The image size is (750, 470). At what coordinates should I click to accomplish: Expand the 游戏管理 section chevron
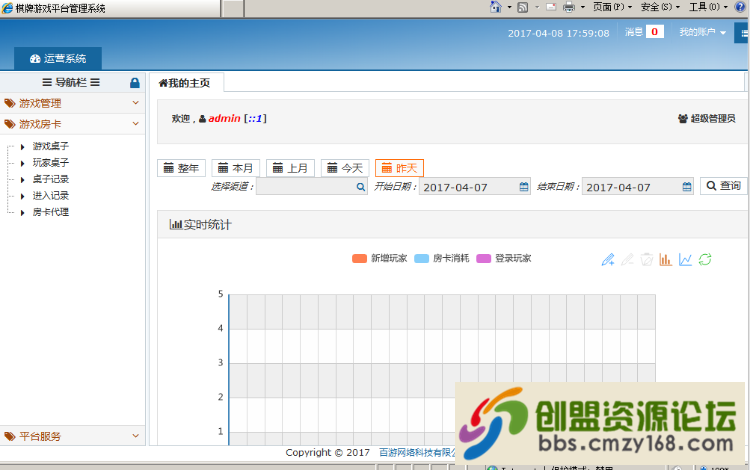click(136, 103)
